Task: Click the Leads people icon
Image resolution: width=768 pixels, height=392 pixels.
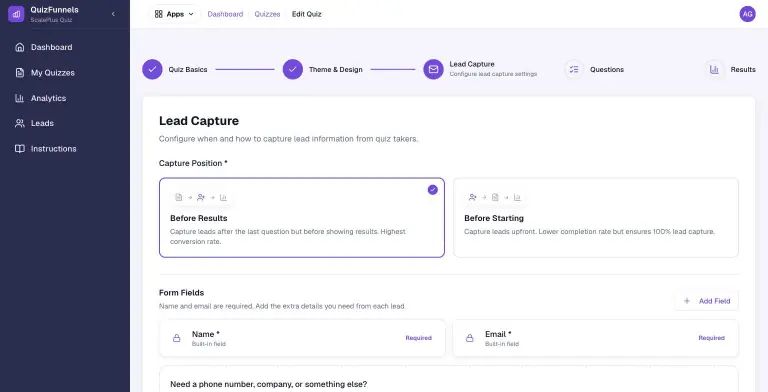Action: (20, 123)
